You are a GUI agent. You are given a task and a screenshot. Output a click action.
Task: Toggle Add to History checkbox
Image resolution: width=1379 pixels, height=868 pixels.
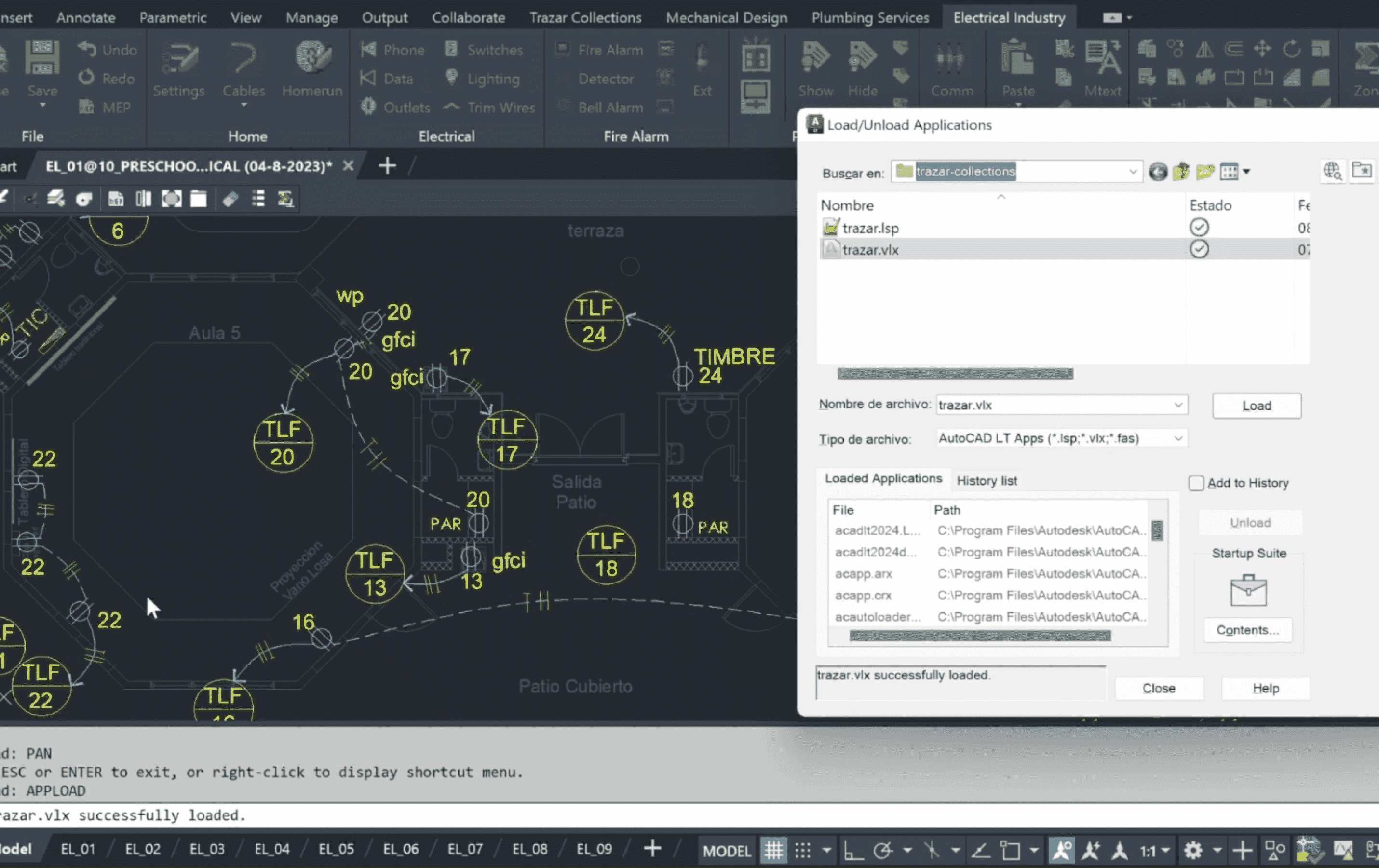tap(1195, 483)
